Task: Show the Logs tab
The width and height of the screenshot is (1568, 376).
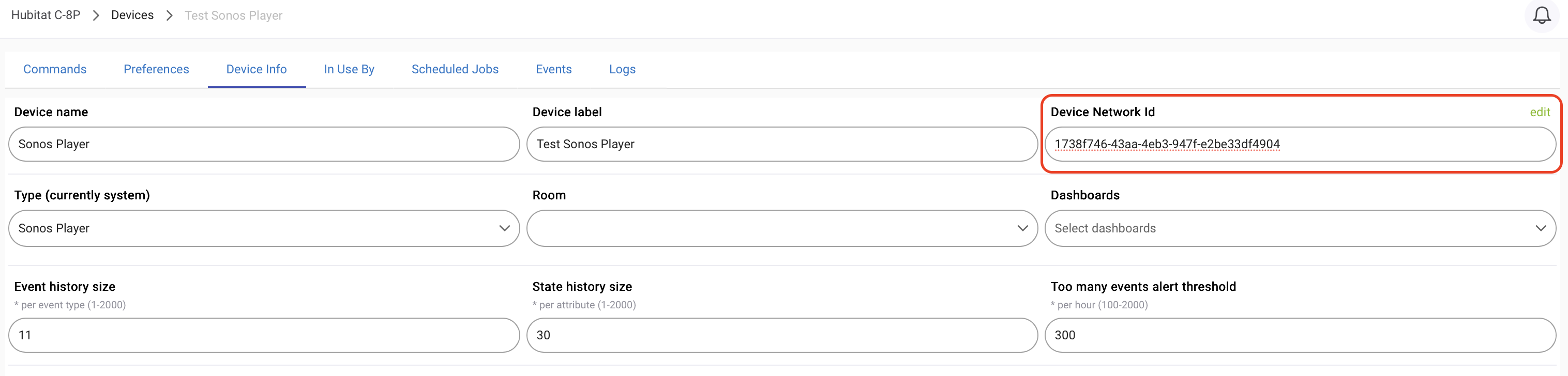Action: [x=622, y=69]
